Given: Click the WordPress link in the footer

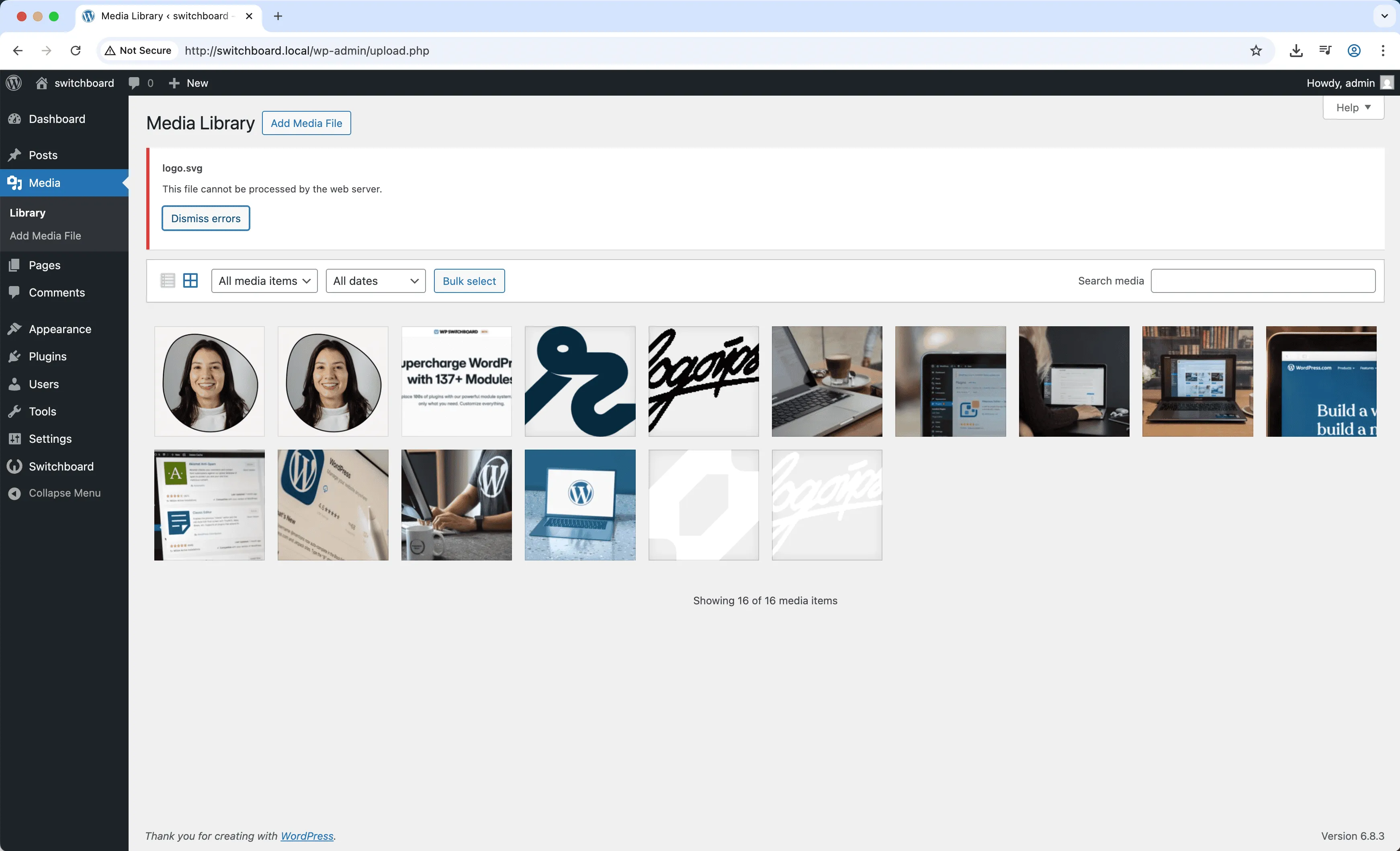Looking at the screenshot, I should pos(307,836).
